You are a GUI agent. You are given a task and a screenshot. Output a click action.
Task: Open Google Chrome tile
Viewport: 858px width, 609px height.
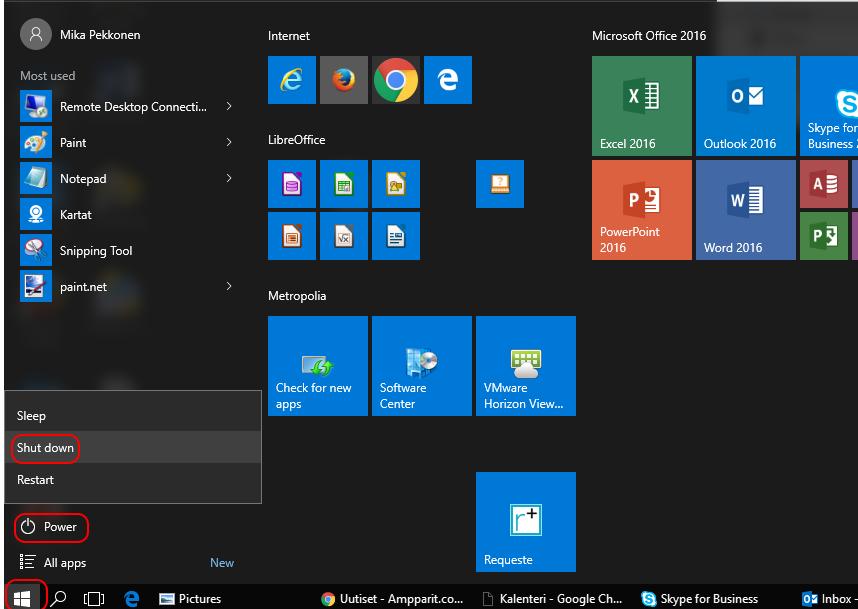coord(396,80)
